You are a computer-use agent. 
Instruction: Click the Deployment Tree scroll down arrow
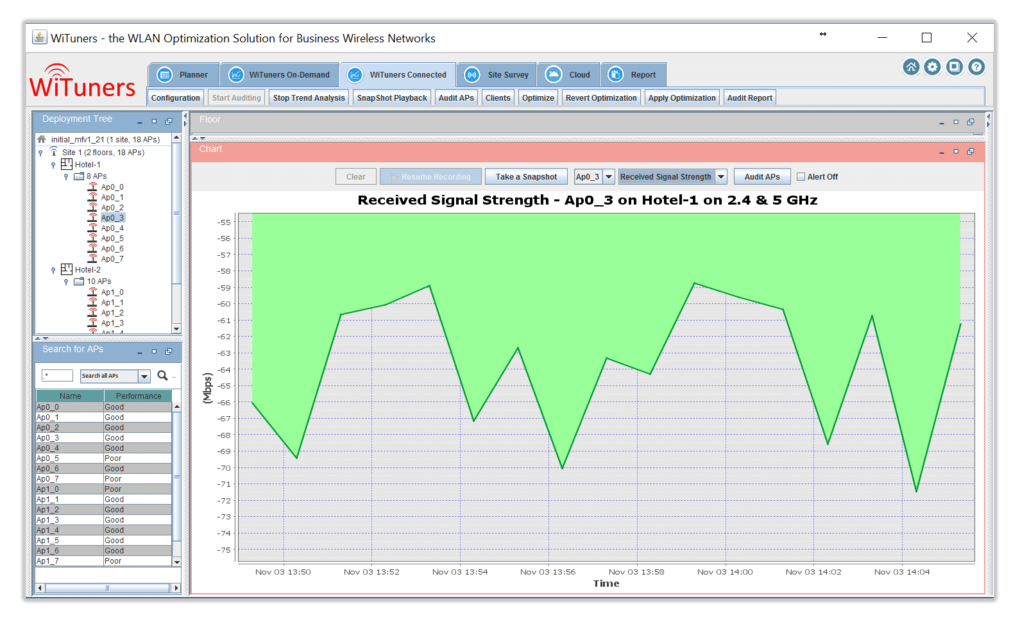coord(176,329)
